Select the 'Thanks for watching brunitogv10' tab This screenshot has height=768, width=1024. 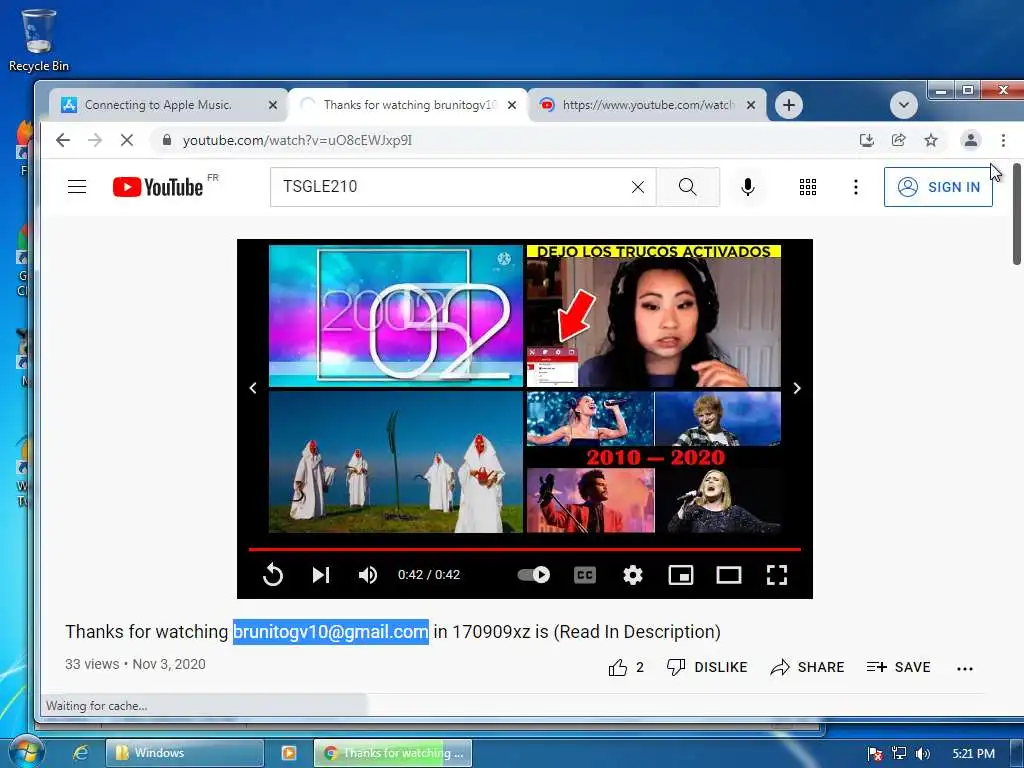(408, 105)
